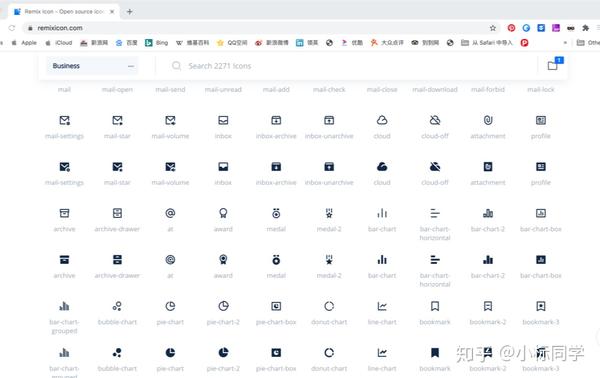Screen dimensions: 600x378
Task: Choose the outline award icon
Action: click(x=223, y=213)
